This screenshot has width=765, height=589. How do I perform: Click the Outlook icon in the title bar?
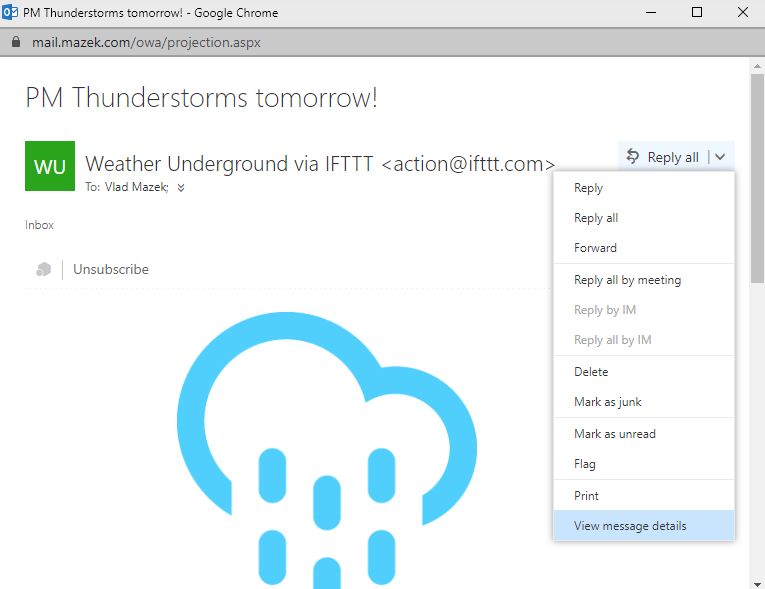[x=10, y=13]
